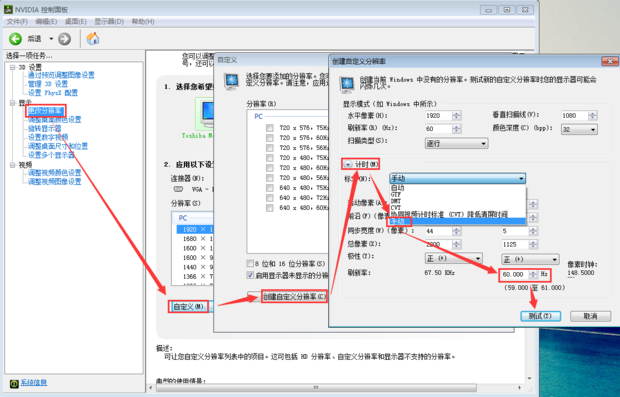Click the stepper beside 垂直扫描线 1080
The height and width of the screenshot is (397, 620).
pyautogui.click(x=592, y=115)
